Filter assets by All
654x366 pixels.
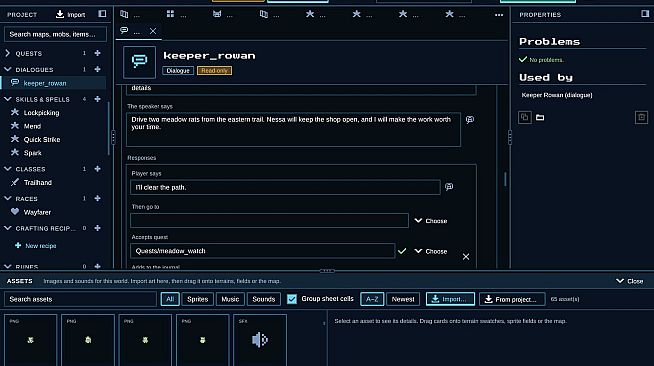[170, 299]
